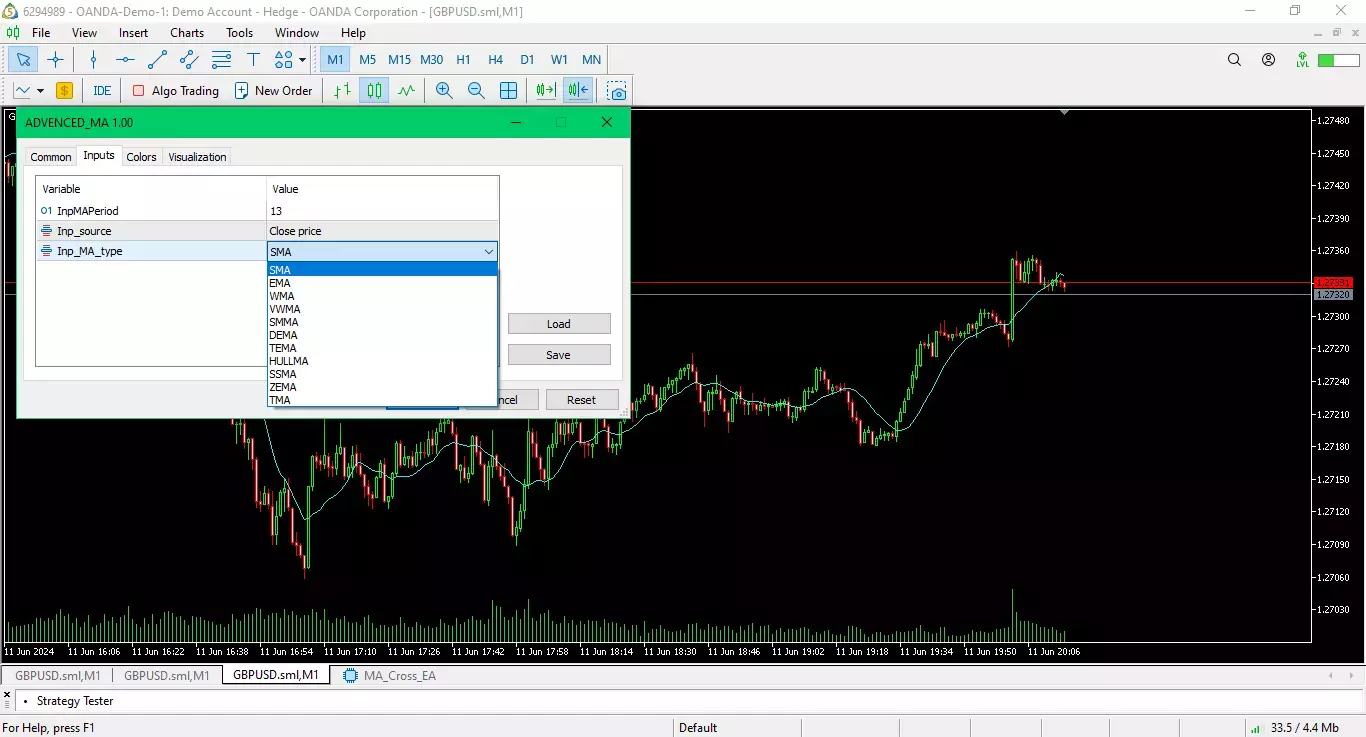Image resolution: width=1366 pixels, height=737 pixels.
Task: Select the text label tool
Action: tap(253, 60)
